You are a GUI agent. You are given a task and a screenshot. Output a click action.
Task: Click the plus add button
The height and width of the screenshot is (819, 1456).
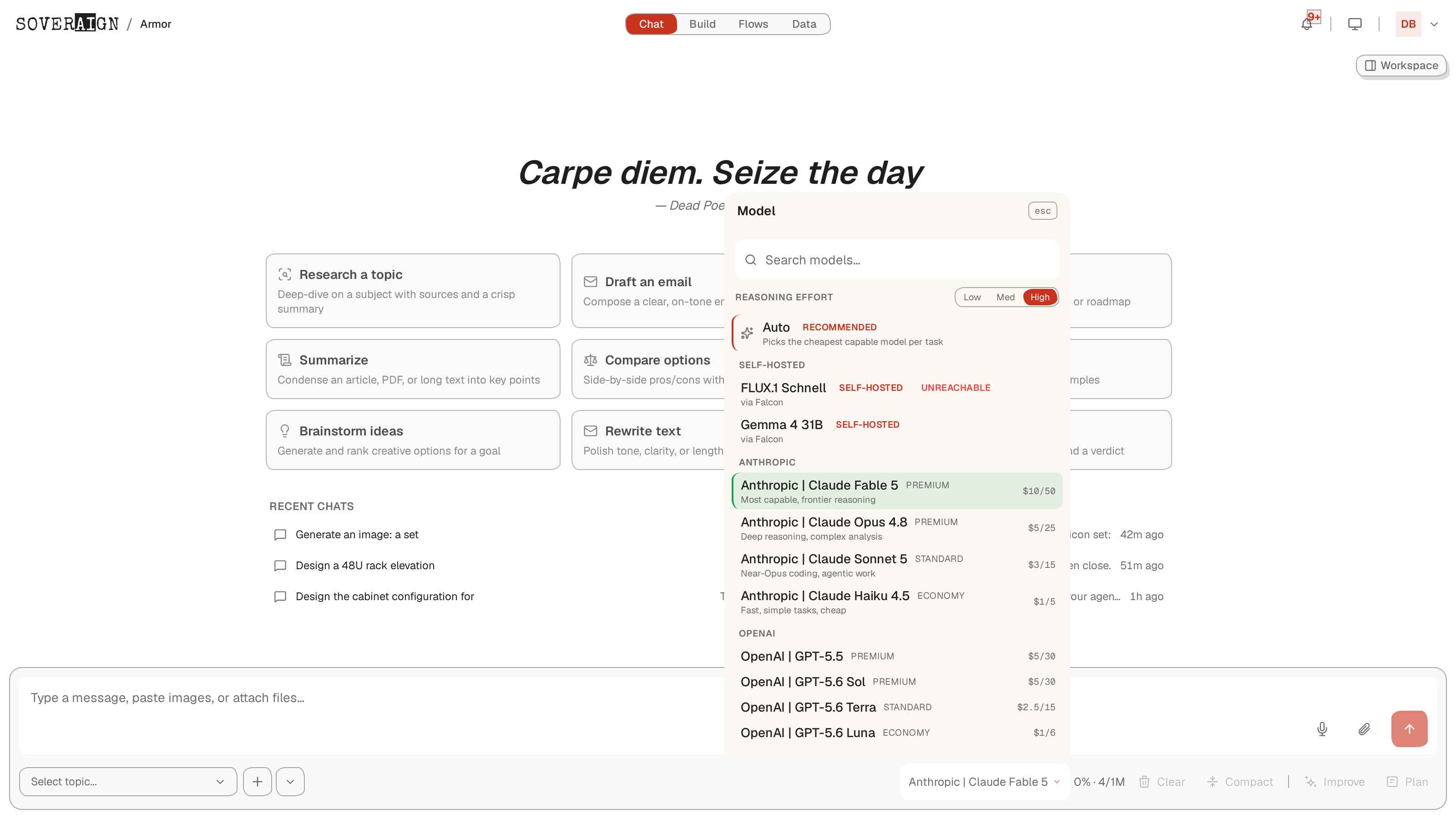[257, 782]
